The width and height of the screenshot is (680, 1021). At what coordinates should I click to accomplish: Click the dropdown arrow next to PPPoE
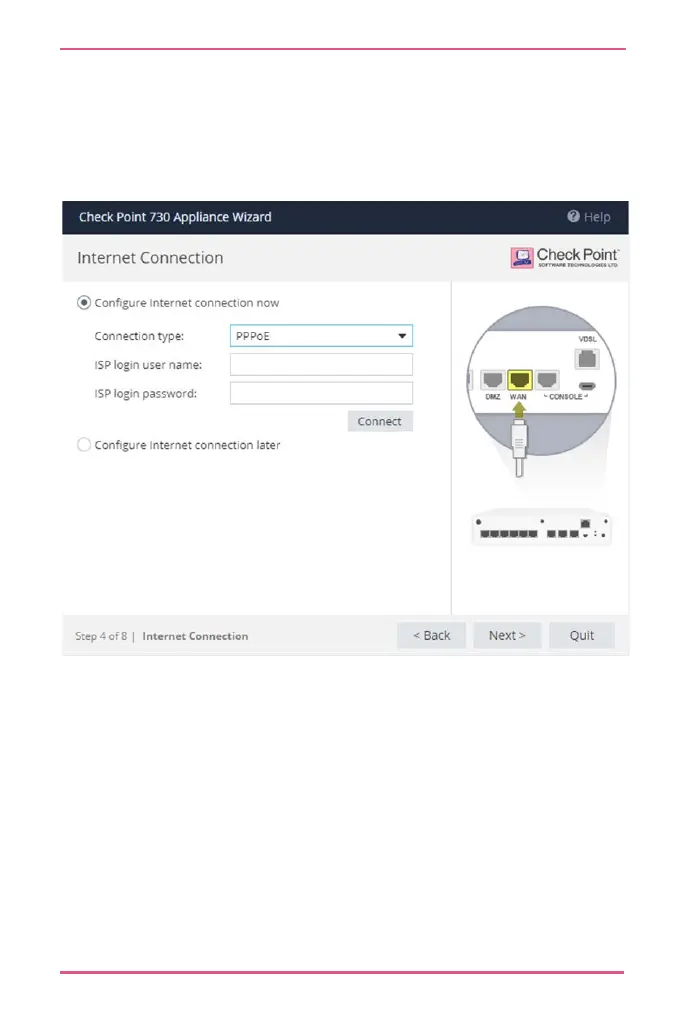click(x=402, y=336)
